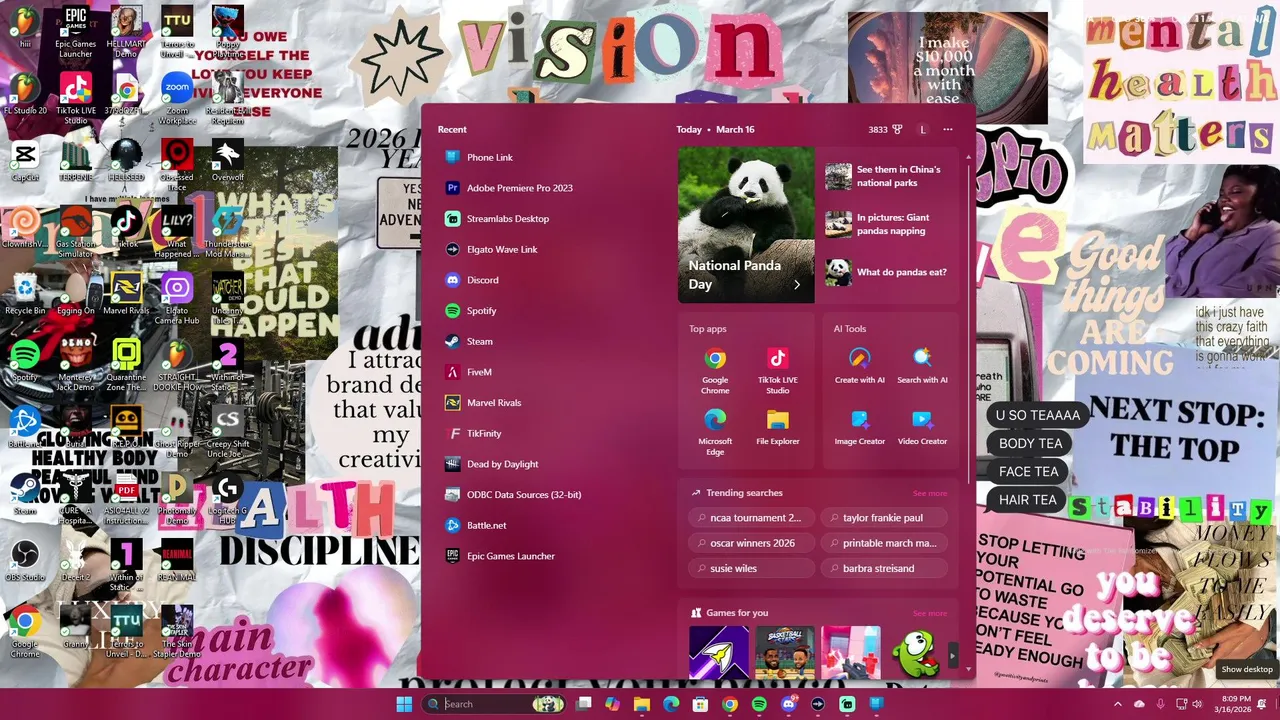The height and width of the screenshot is (720, 1280).
Task: Open See them in China's national parks
Action: point(887,176)
